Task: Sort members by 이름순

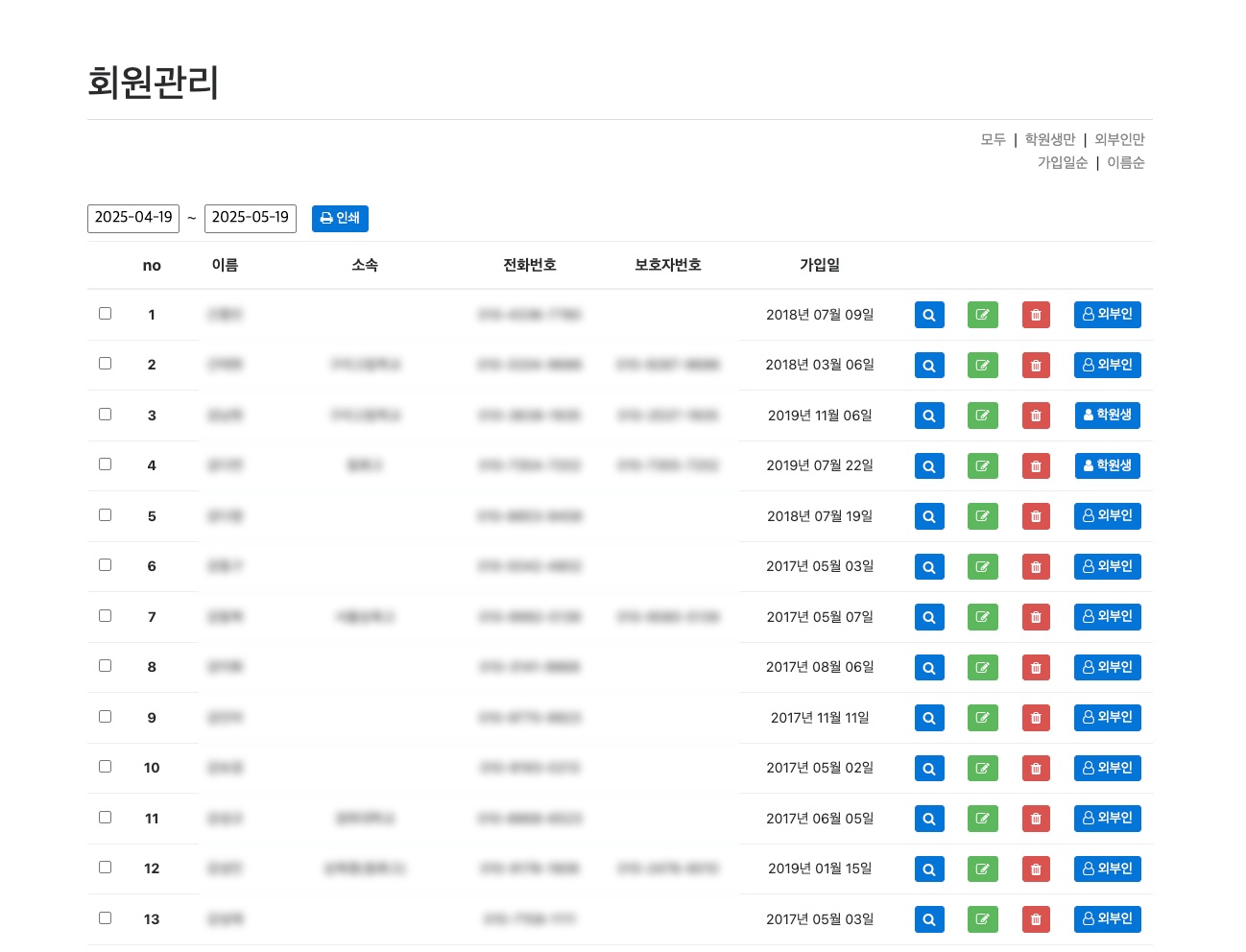Action: (1125, 162)
